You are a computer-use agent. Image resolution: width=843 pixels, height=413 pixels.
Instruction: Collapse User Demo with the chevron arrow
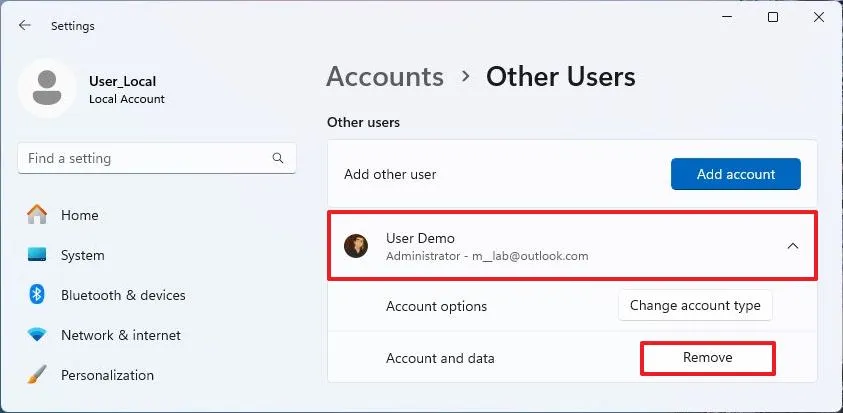(792, 246)
